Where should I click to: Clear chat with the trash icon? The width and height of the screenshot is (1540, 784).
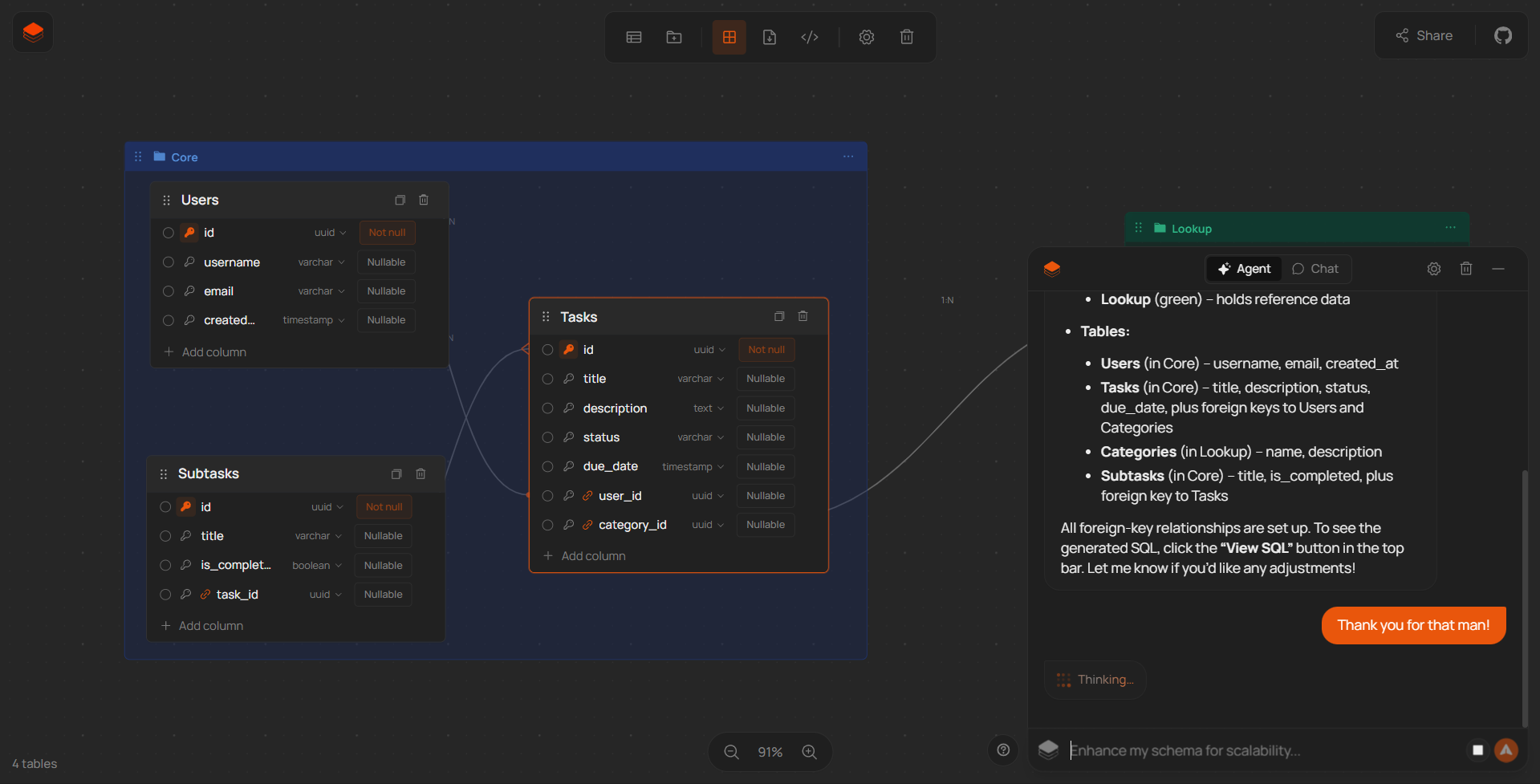1466,269
